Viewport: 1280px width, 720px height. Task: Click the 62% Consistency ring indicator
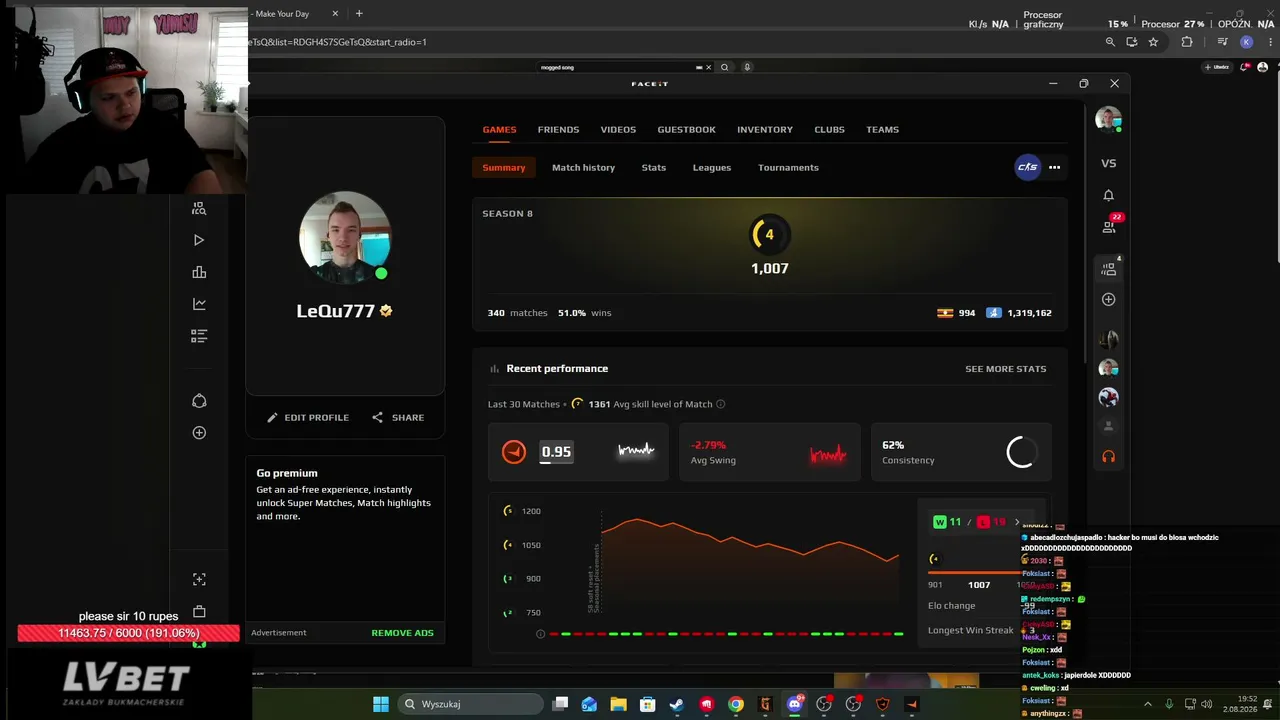click(1021, 452)
